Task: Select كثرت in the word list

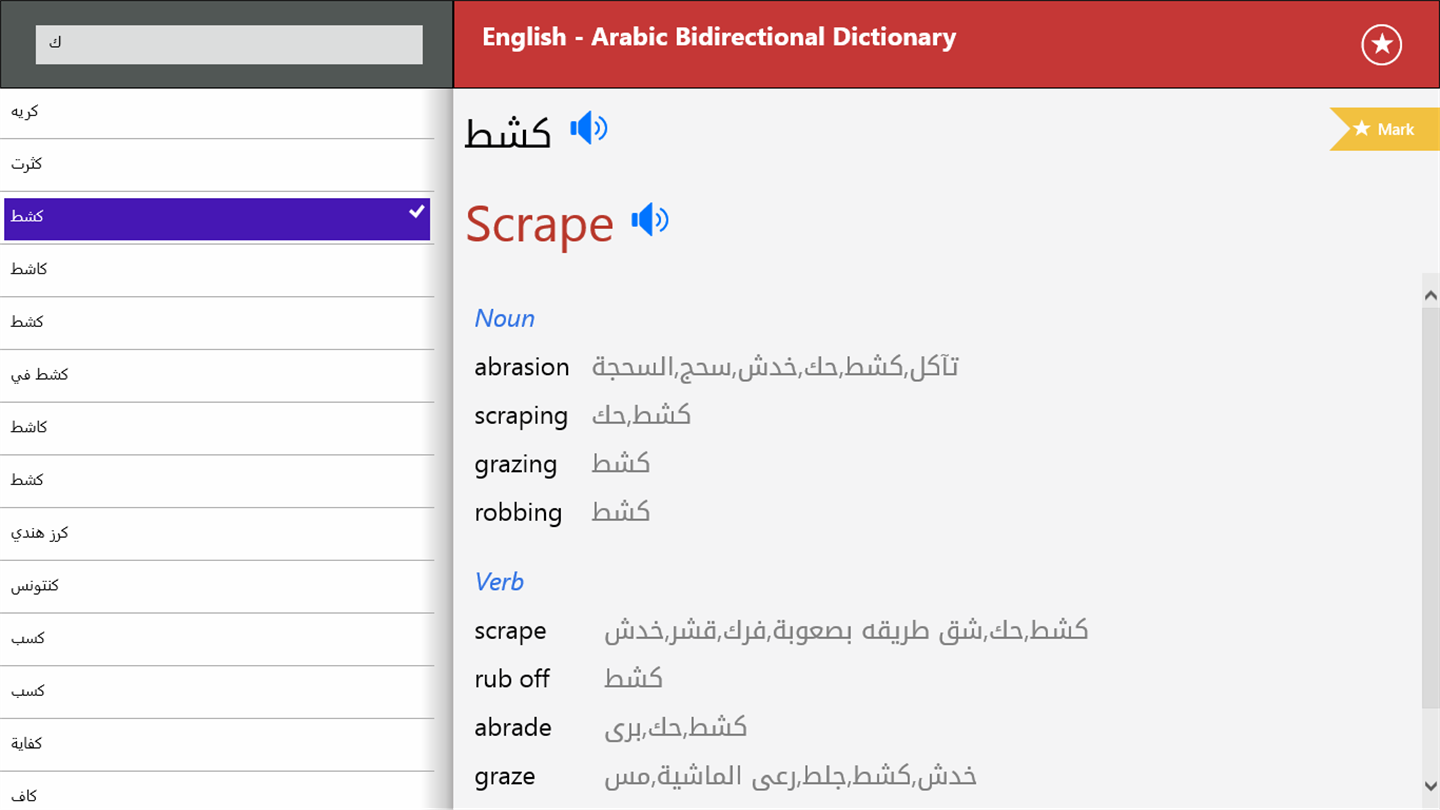Action: pyautogui.click(x=27, y=164)
